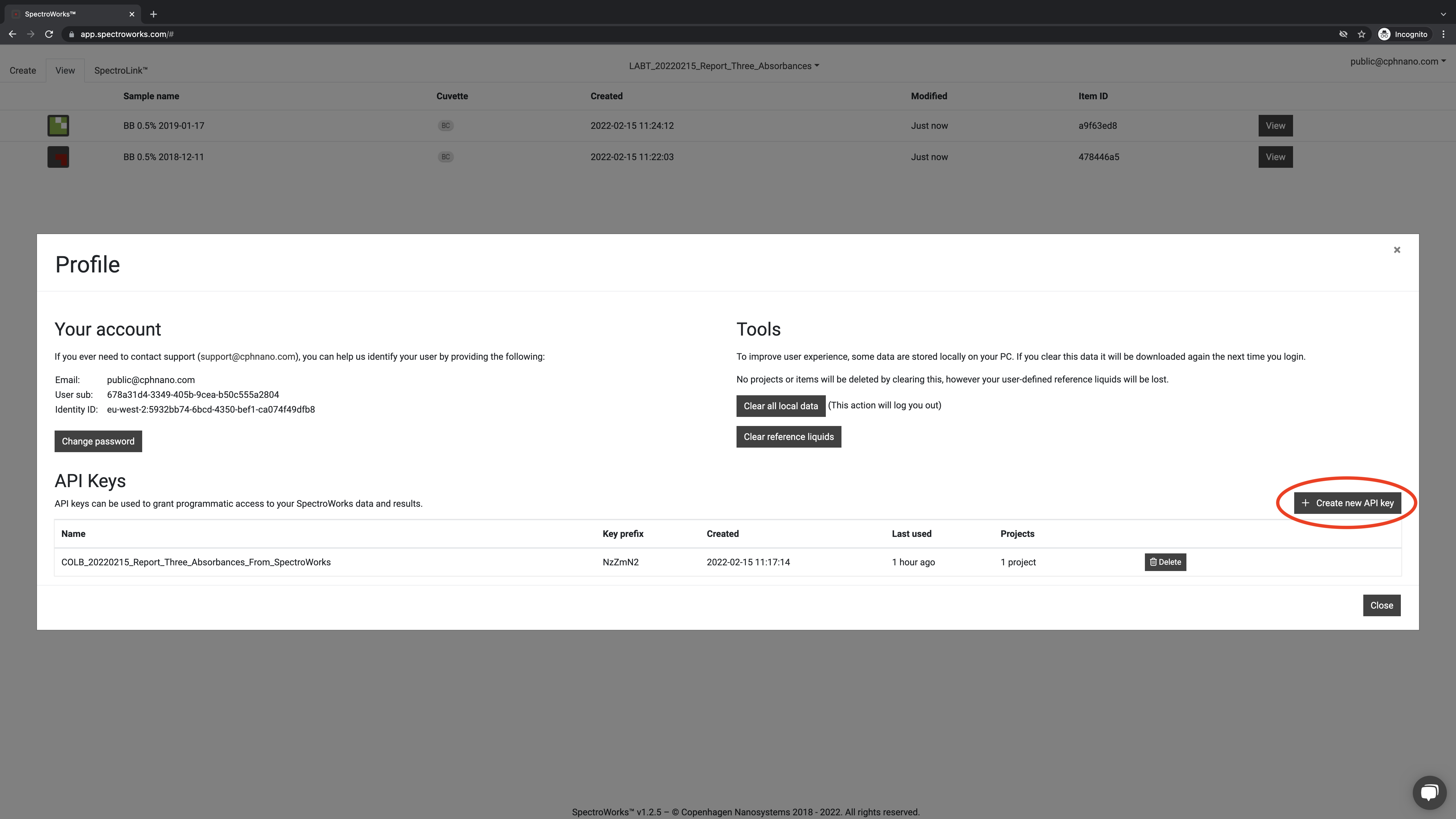The width and height of the screenshot is (1456, 819).
Task: Click the browser forward arrow
Action: click(30, 34)
